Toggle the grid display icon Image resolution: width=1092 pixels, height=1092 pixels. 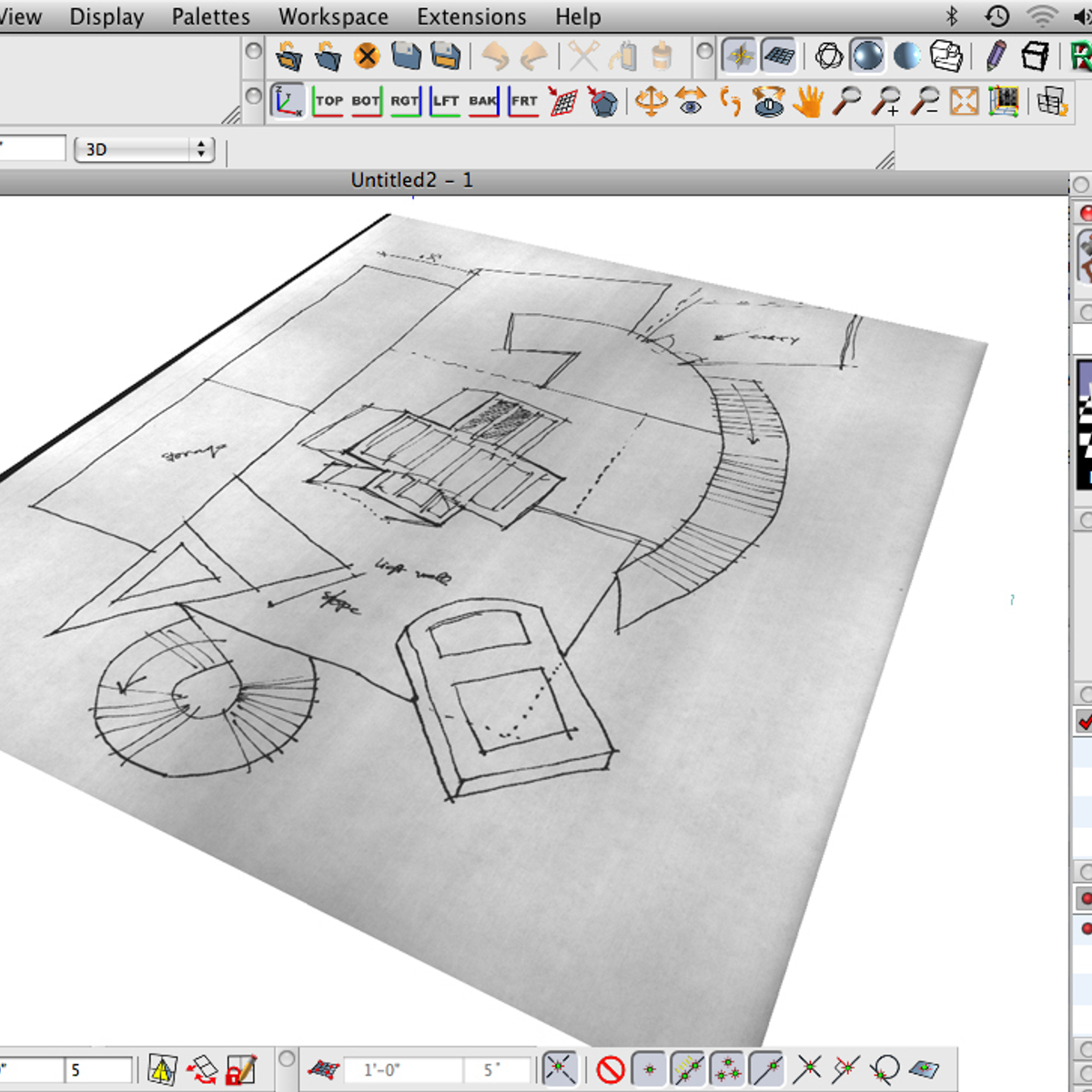click(x=778, y=55)
